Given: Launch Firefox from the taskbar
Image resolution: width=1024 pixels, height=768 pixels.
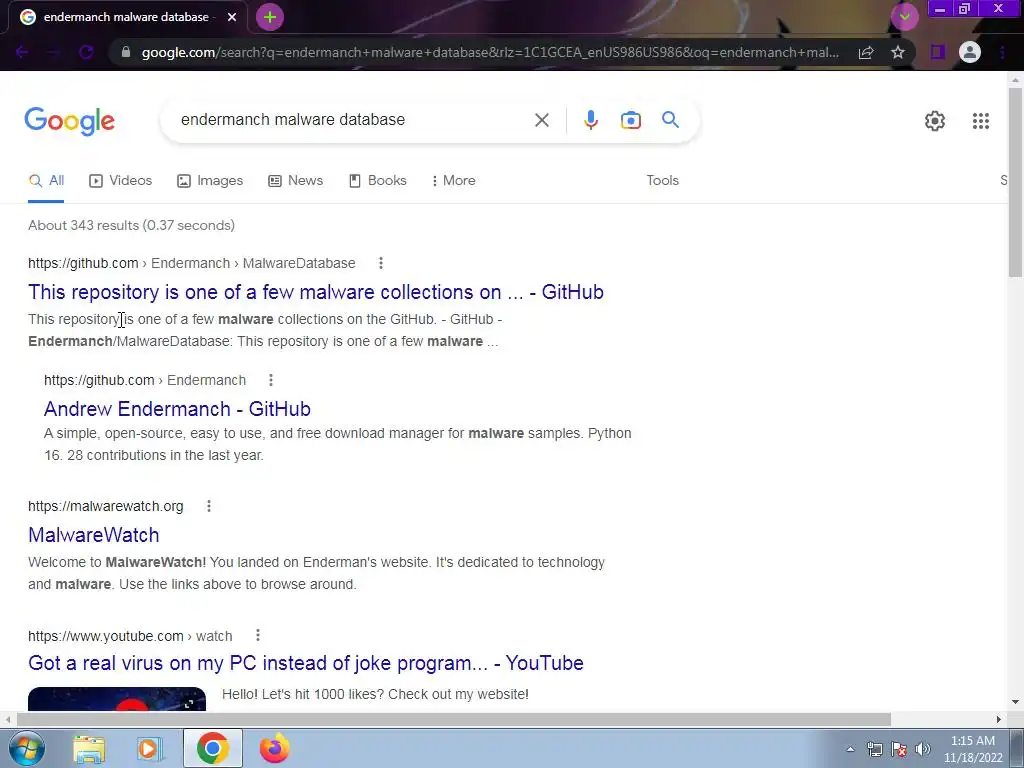Looking at the screenshot, I should coord(274,748).
